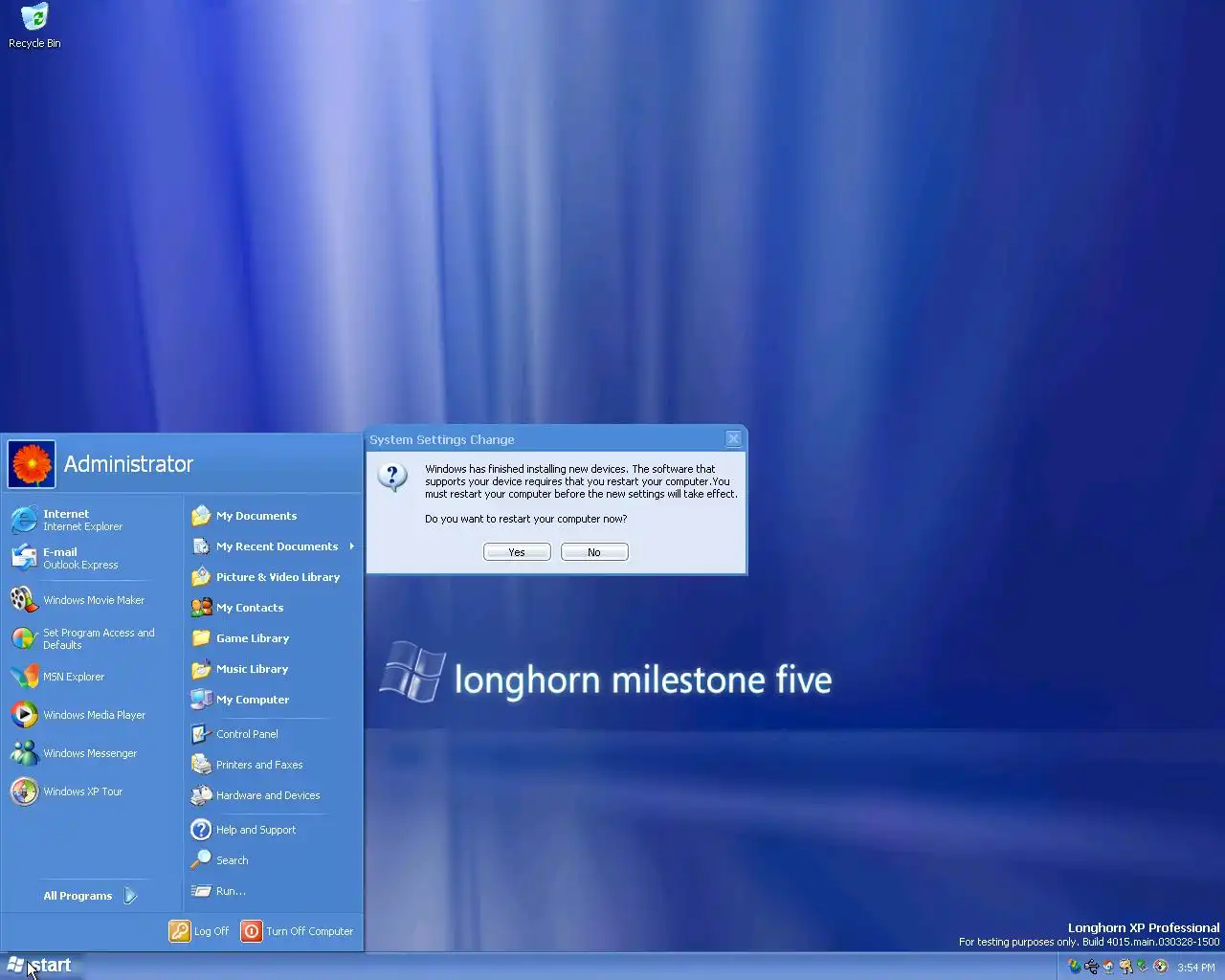Start the Windows XP Tour

[x=92, y=791]
